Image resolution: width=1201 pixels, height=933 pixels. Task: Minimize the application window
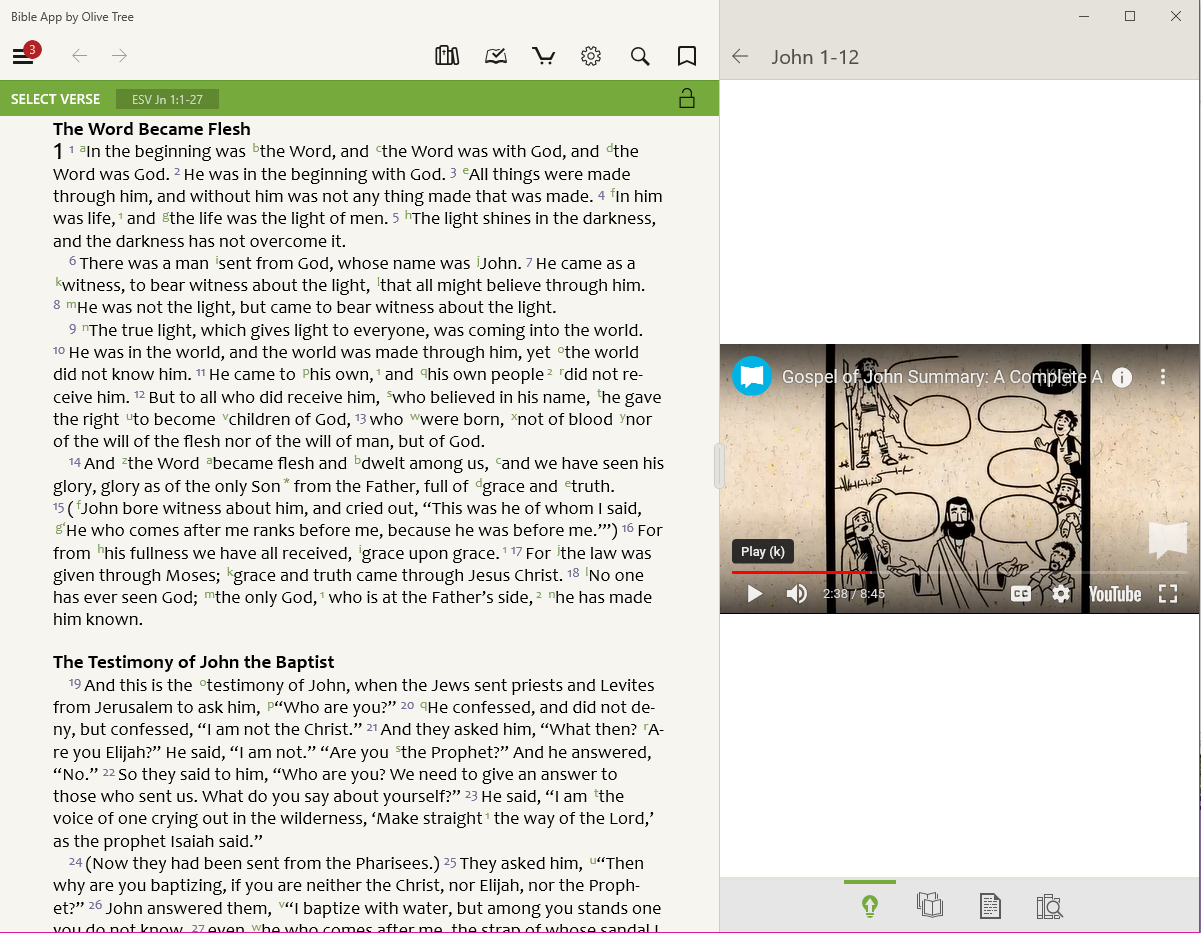(1084, 16)
